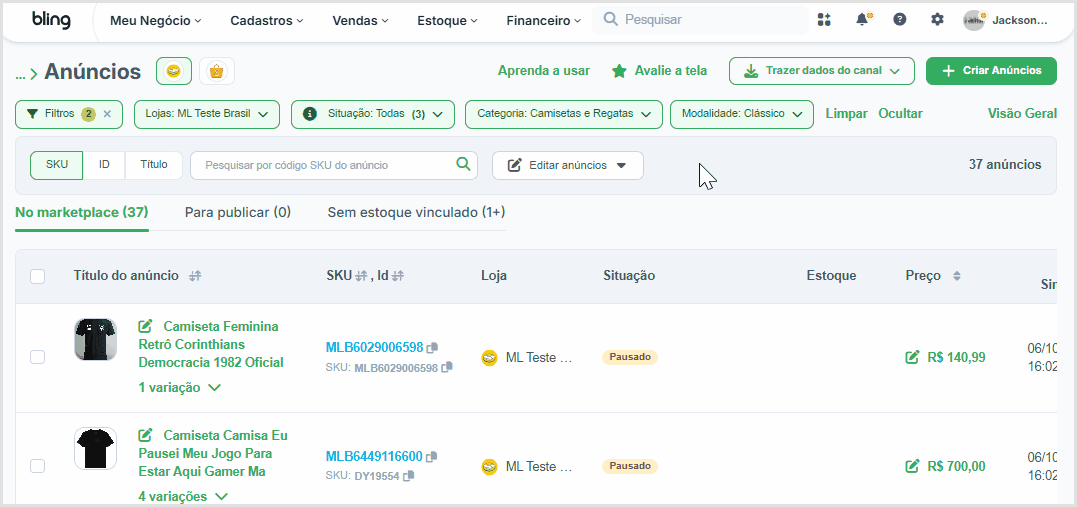
Task: Copy ID MLB6029006598 with copy icon
Action: click(431, 347)
